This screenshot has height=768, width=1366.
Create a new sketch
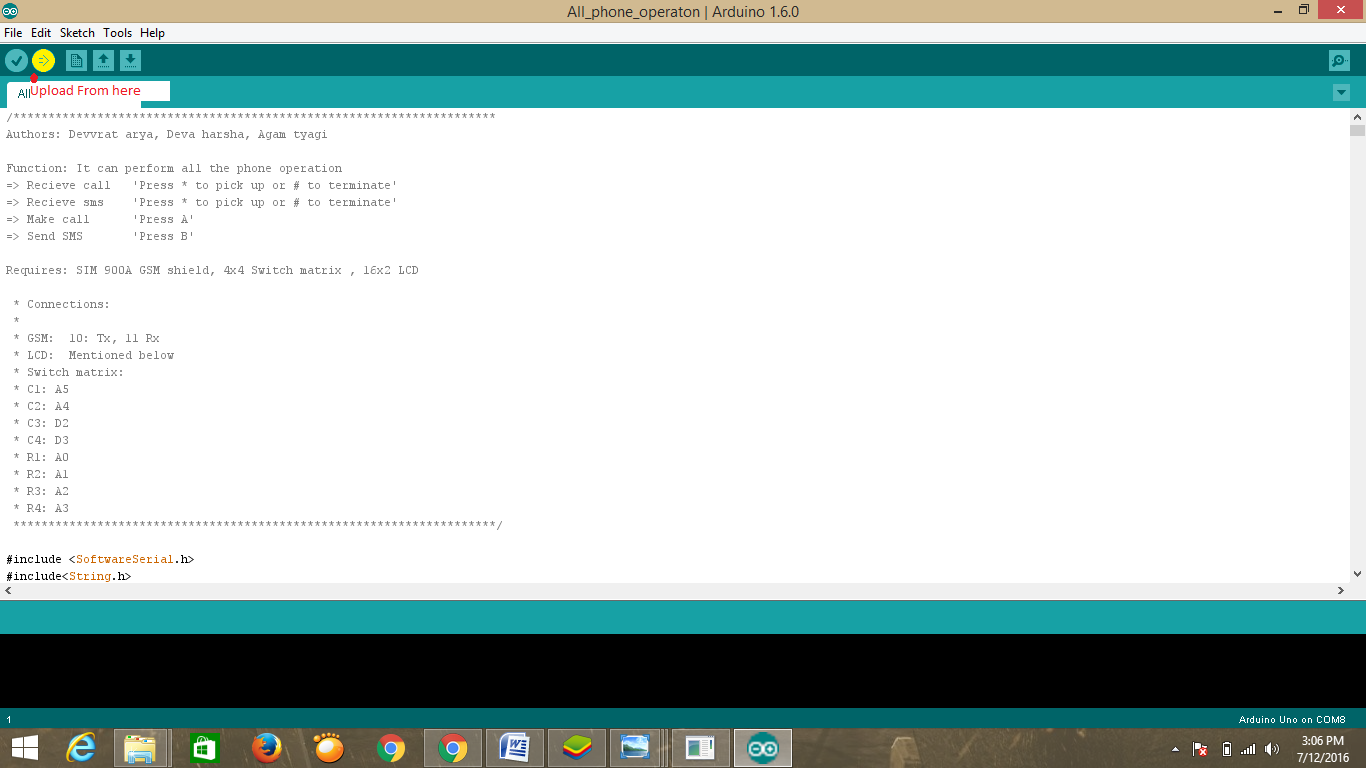click(x=76, y=60)
